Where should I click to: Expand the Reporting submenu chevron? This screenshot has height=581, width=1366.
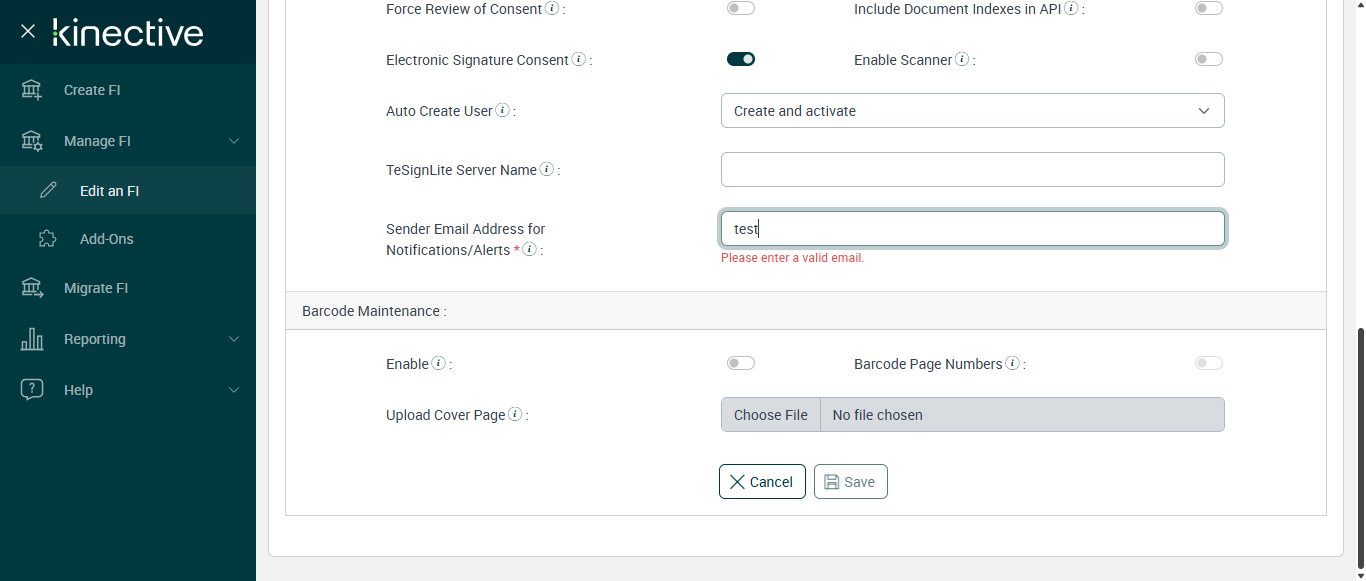coord(234,339)
